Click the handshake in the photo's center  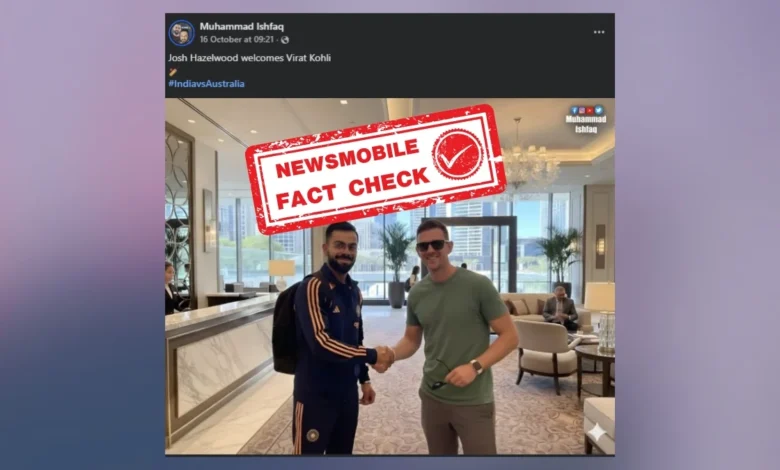pos(383,359)
